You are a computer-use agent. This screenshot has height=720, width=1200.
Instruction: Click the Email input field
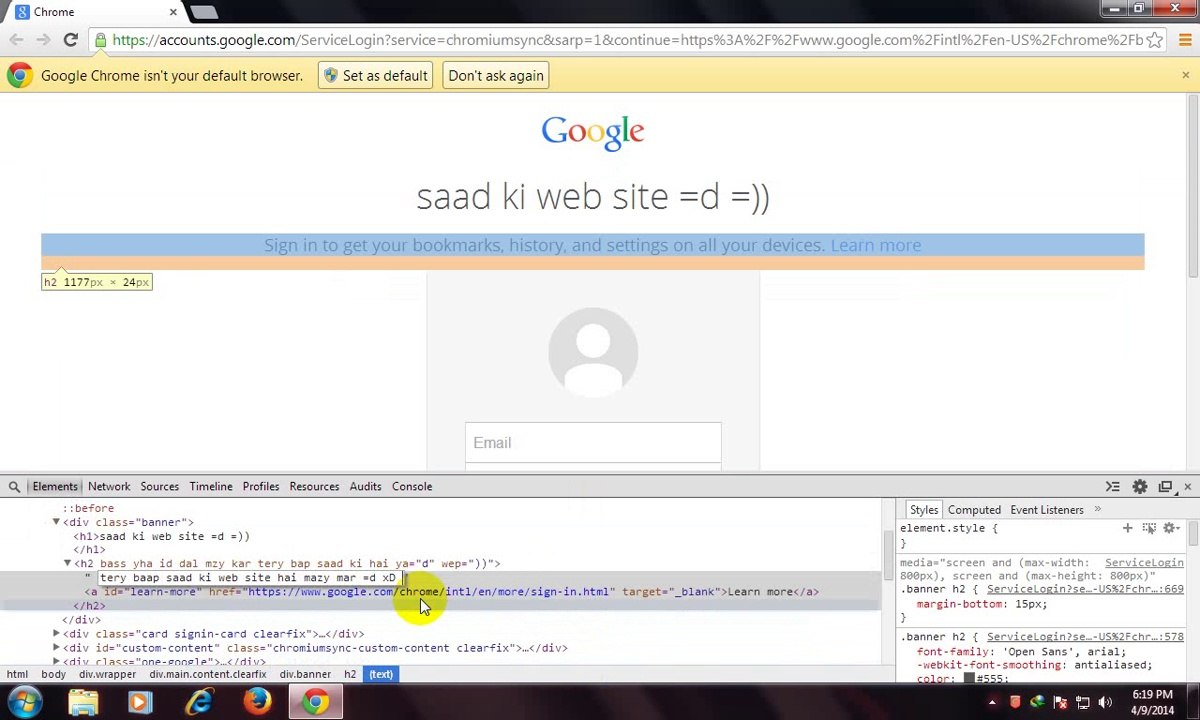pyautogui.click(x=593, y=443)
